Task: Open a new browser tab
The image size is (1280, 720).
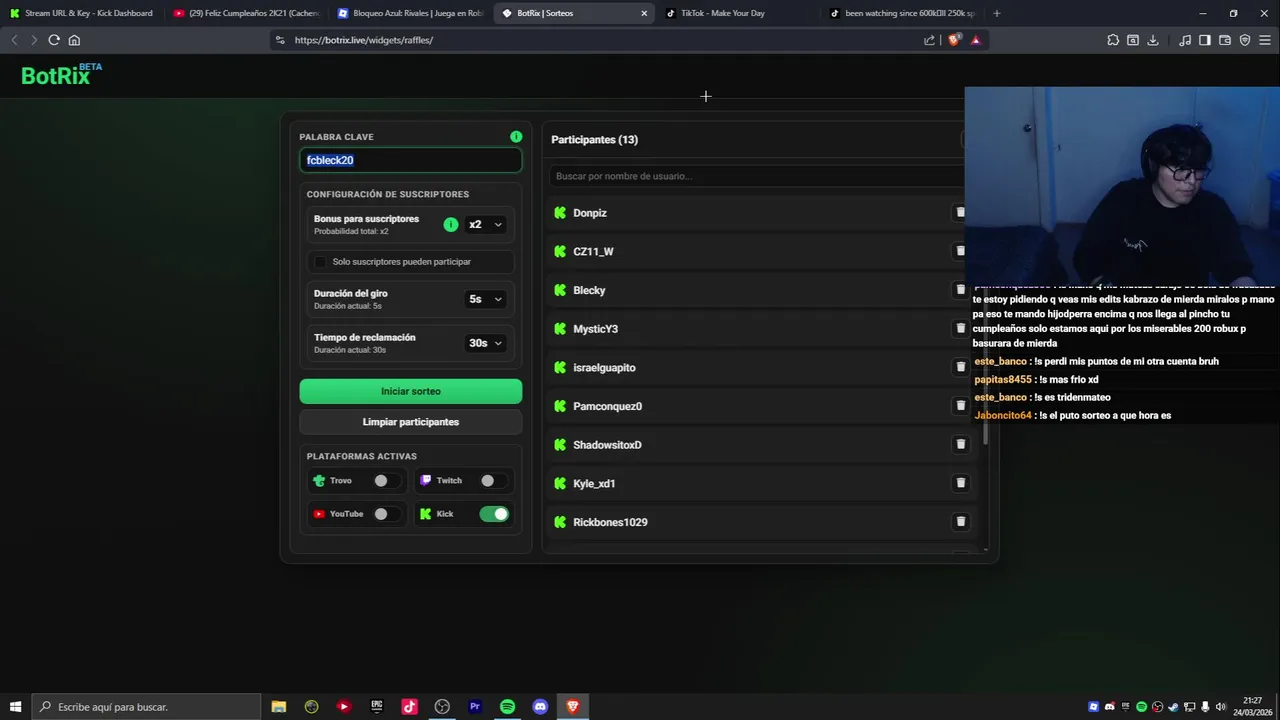Action: (x=996, y=13)
